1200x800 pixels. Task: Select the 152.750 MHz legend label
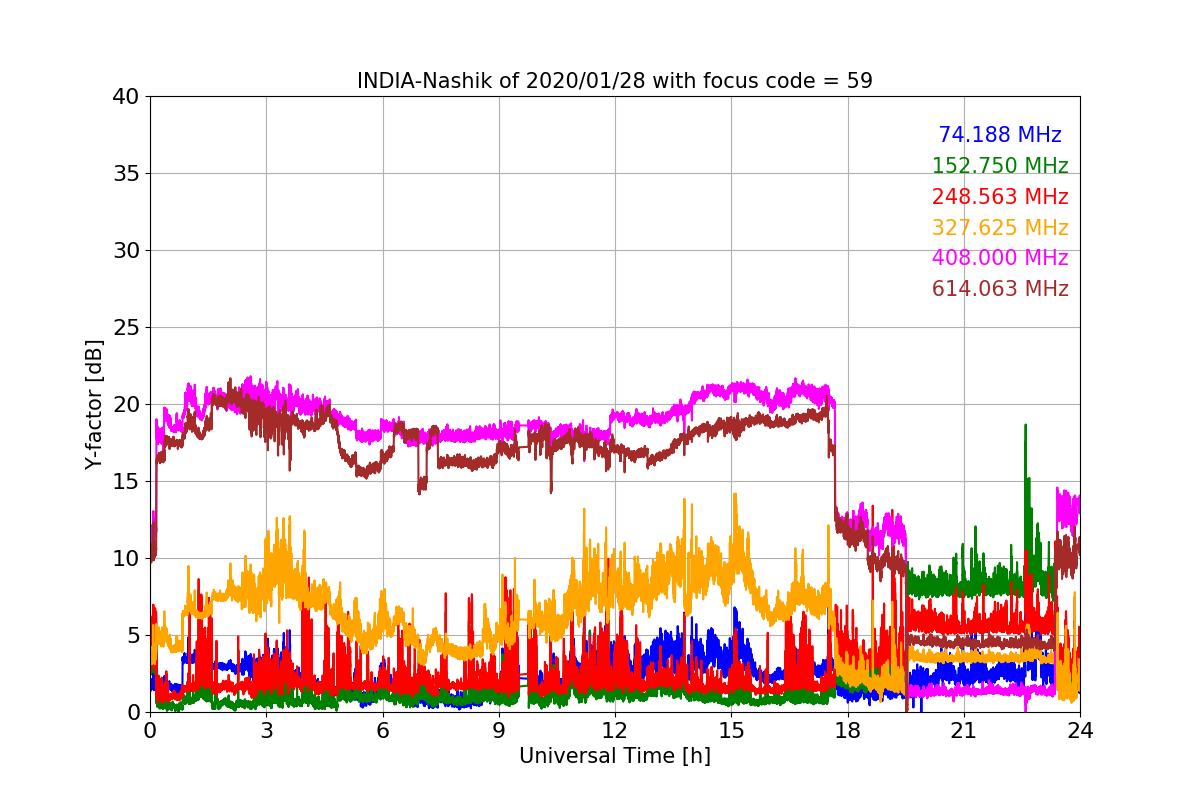click(x=1000, y=166)
